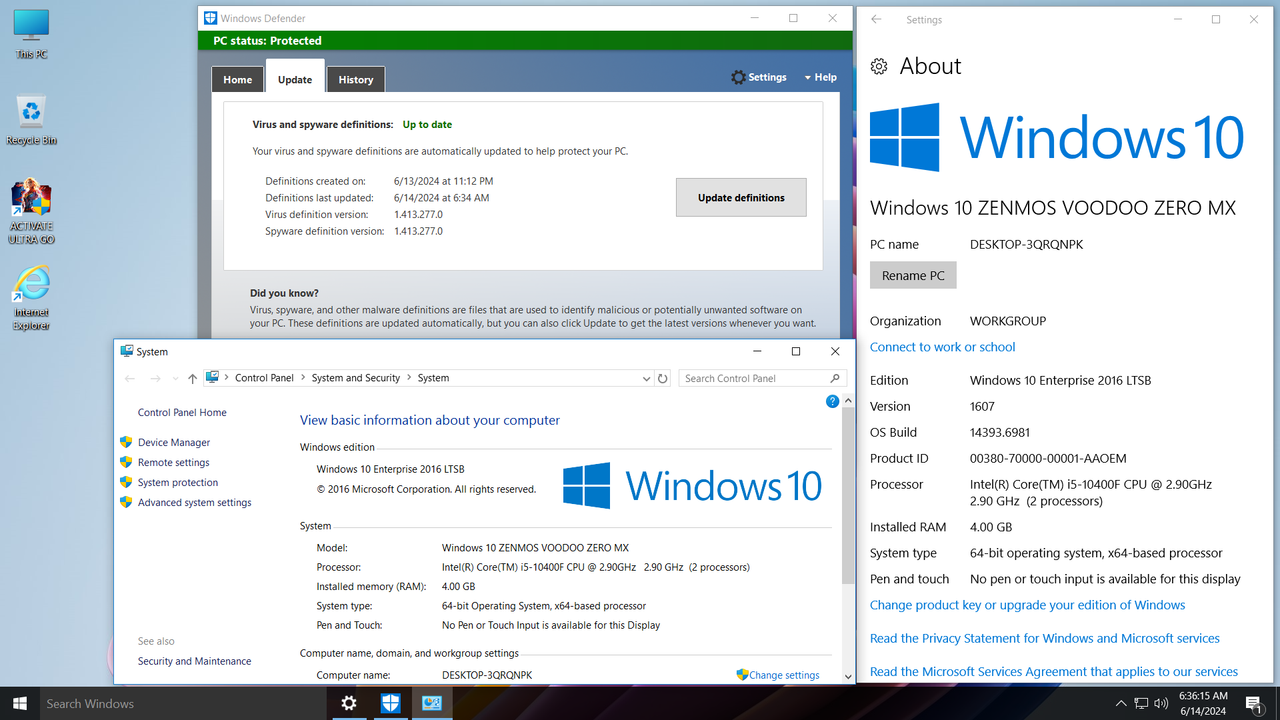Click Search Control Panel field
1280x720 pixels.
click(763, 378)
